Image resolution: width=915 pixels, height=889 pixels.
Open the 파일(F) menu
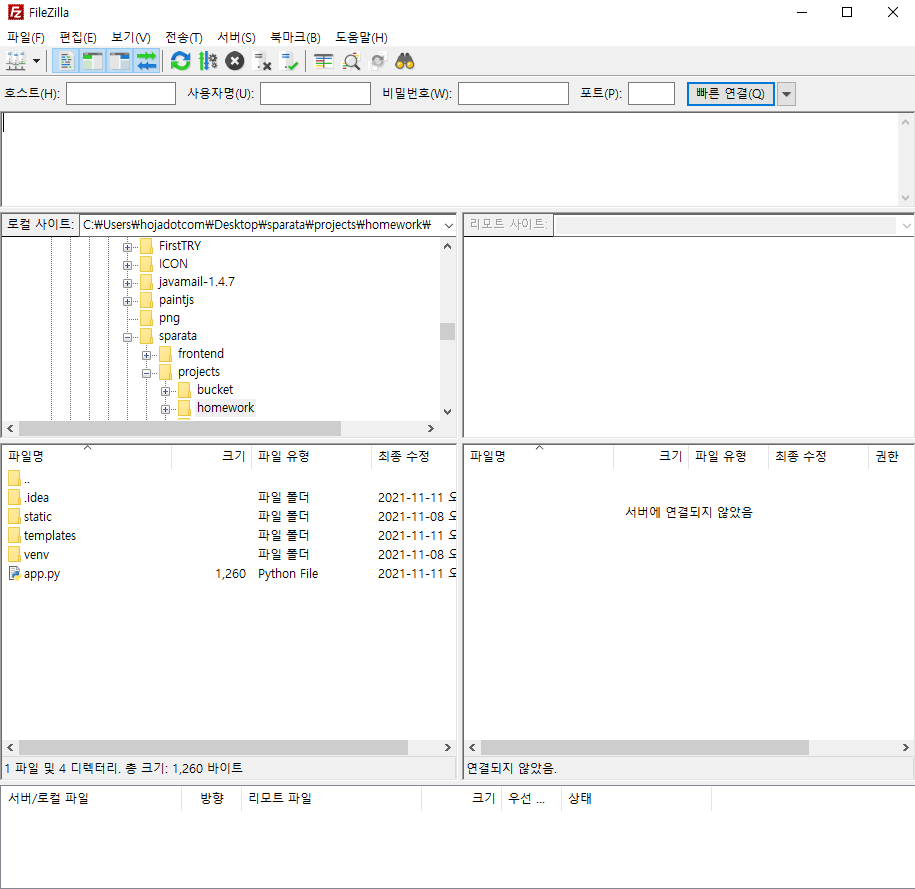point(26,37)
